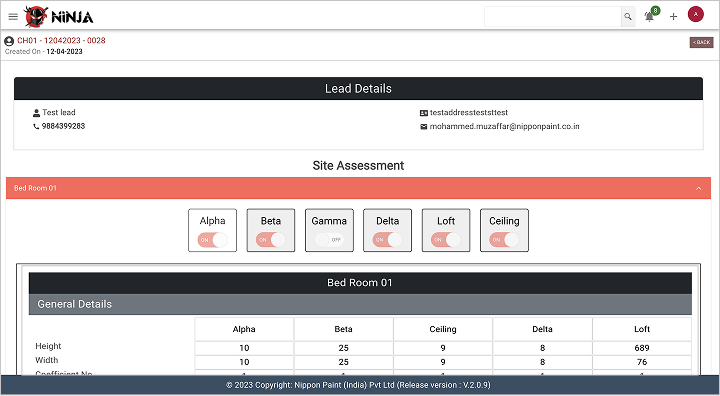Open the hamburger navigation menu
Screen dimensions: 720x396
click(13, 17)
